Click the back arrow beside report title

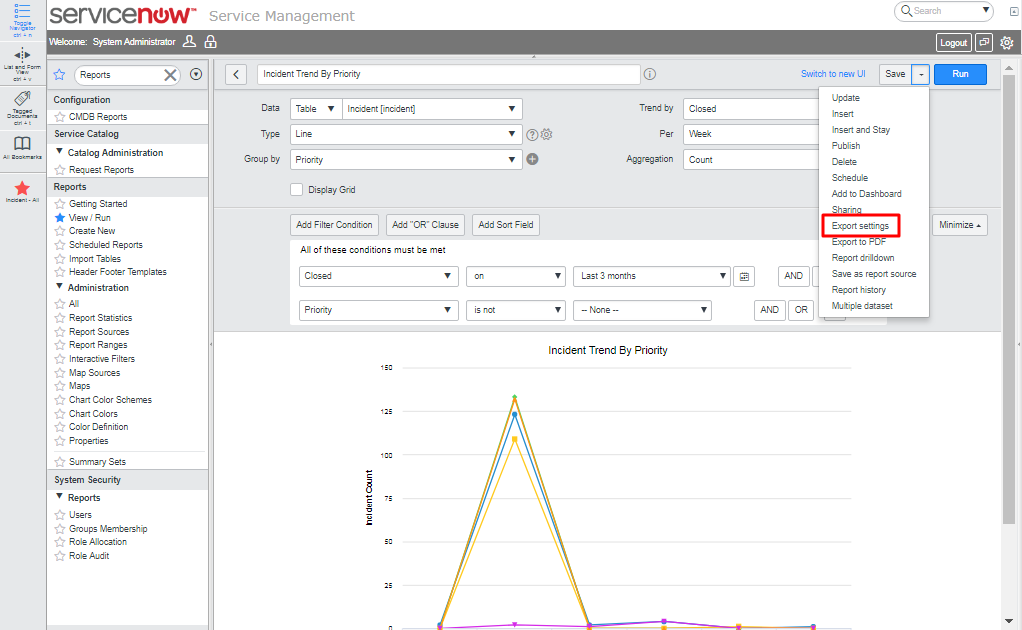pos(236,75)
